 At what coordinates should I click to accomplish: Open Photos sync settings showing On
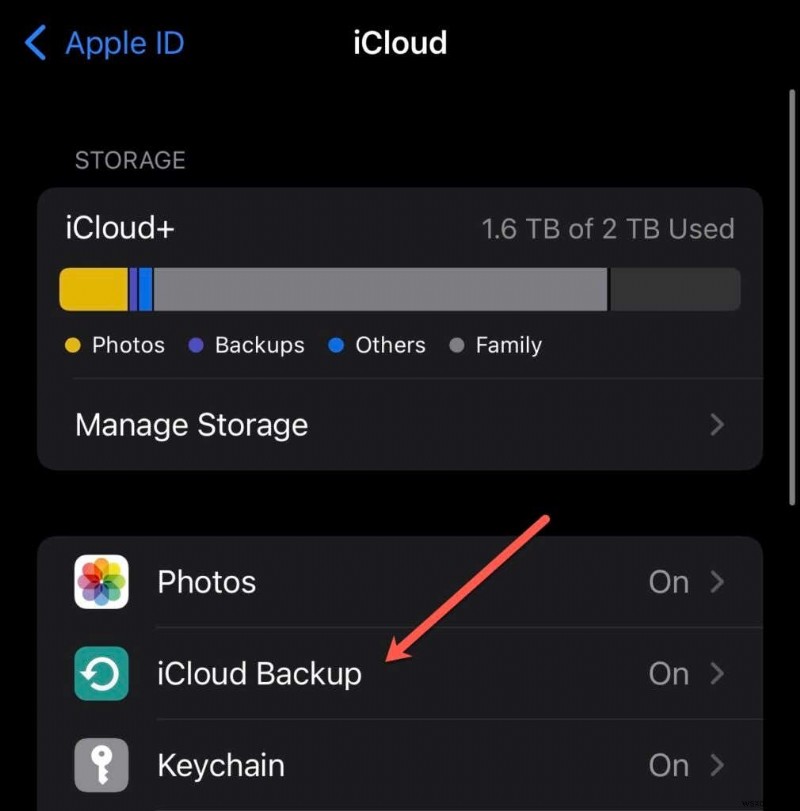coord(400,582)
